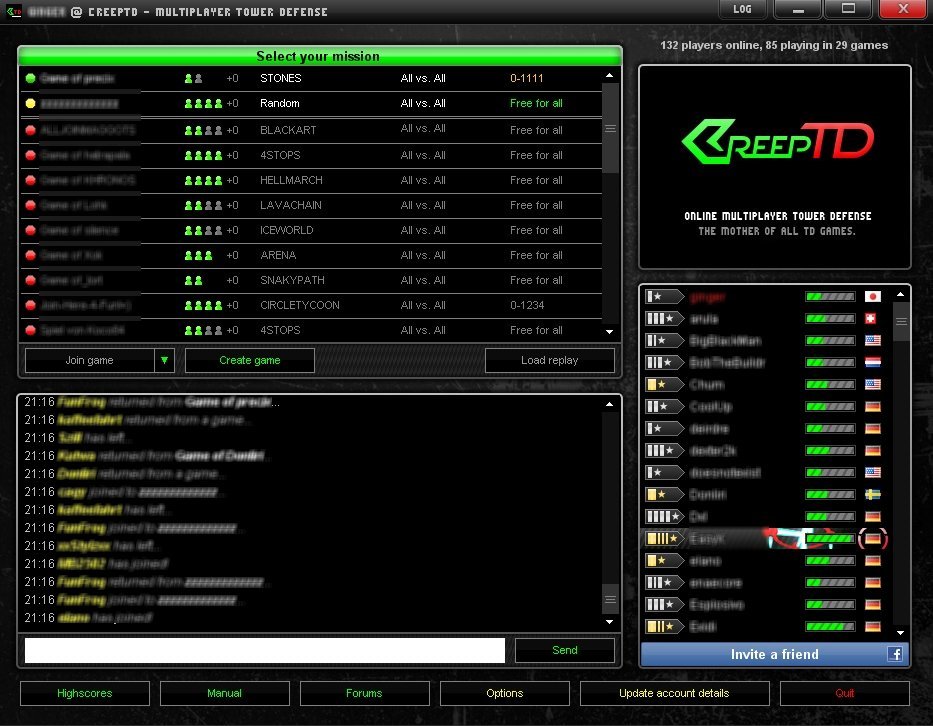
Task: Click highlighted player's gold rank badge
Action: tap(664, 539)
